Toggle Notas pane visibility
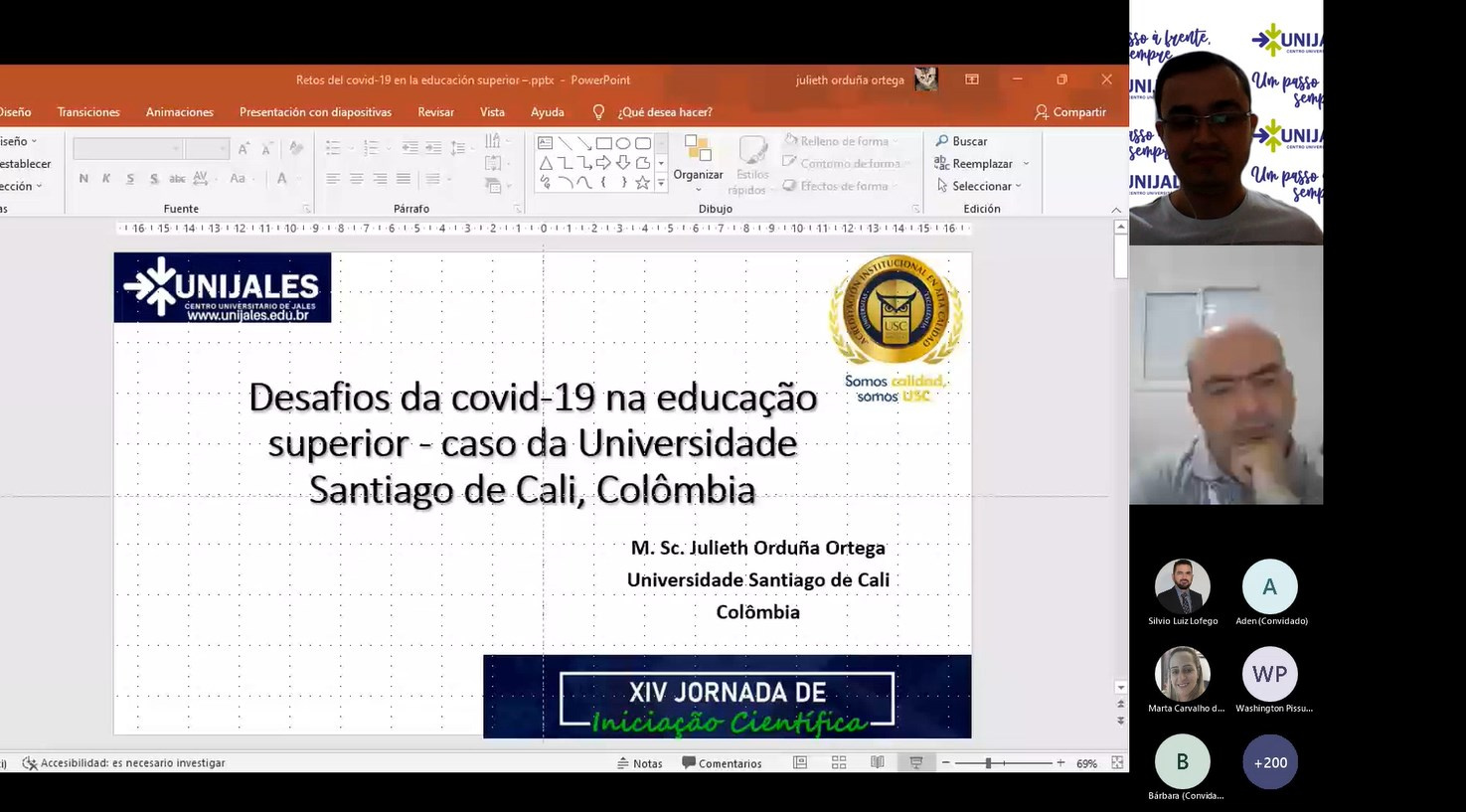The height and width of the screenshot is (812, 1466). [x=639, y=763]
